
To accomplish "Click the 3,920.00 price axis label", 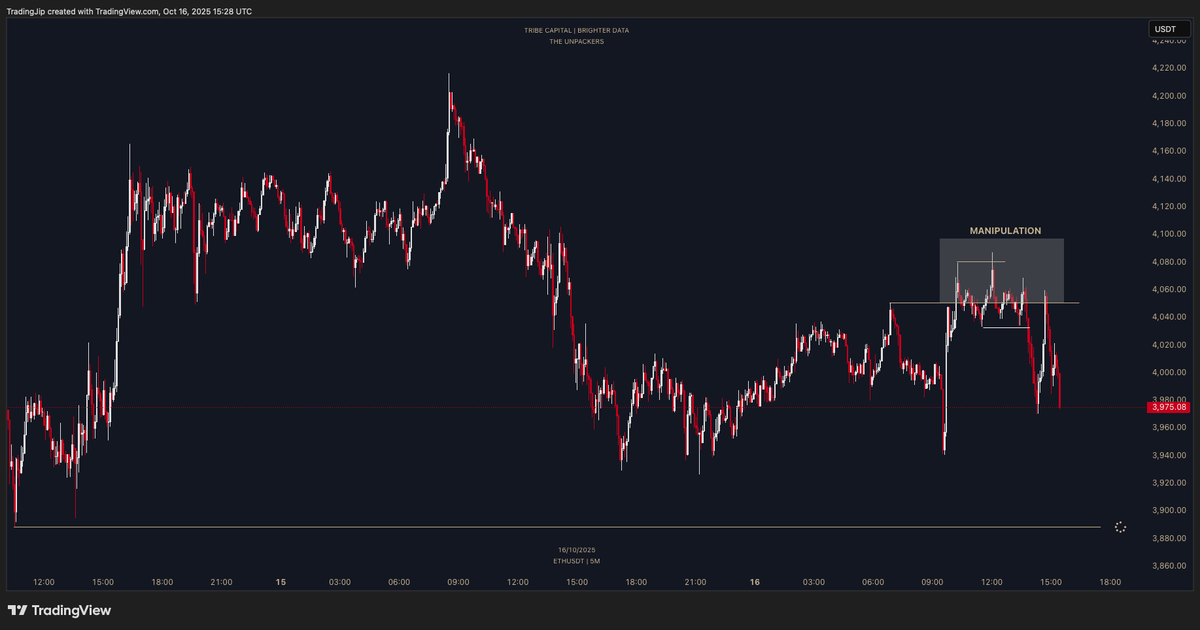I will (1168, 483).
